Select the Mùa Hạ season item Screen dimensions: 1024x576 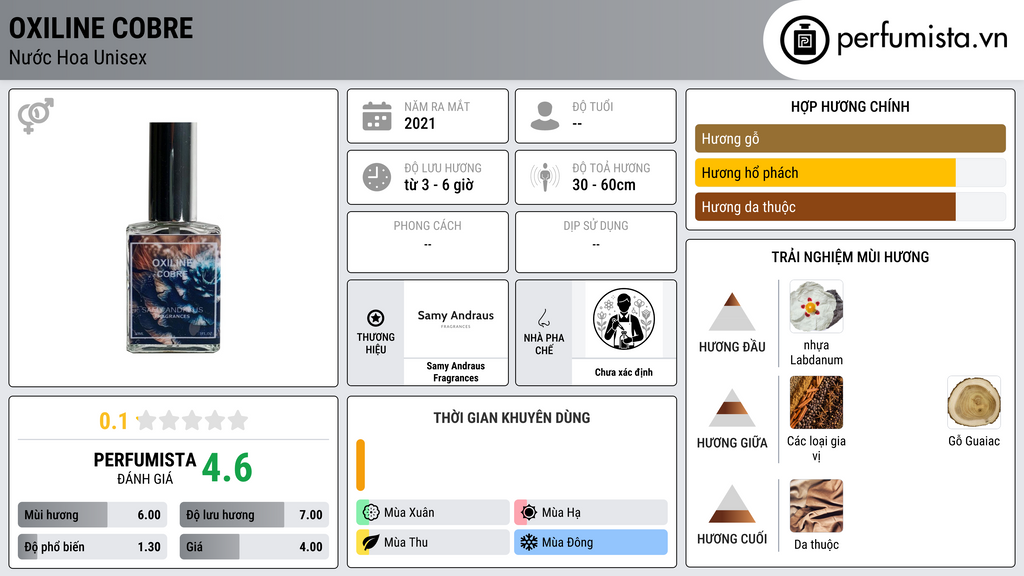point(591,513)
